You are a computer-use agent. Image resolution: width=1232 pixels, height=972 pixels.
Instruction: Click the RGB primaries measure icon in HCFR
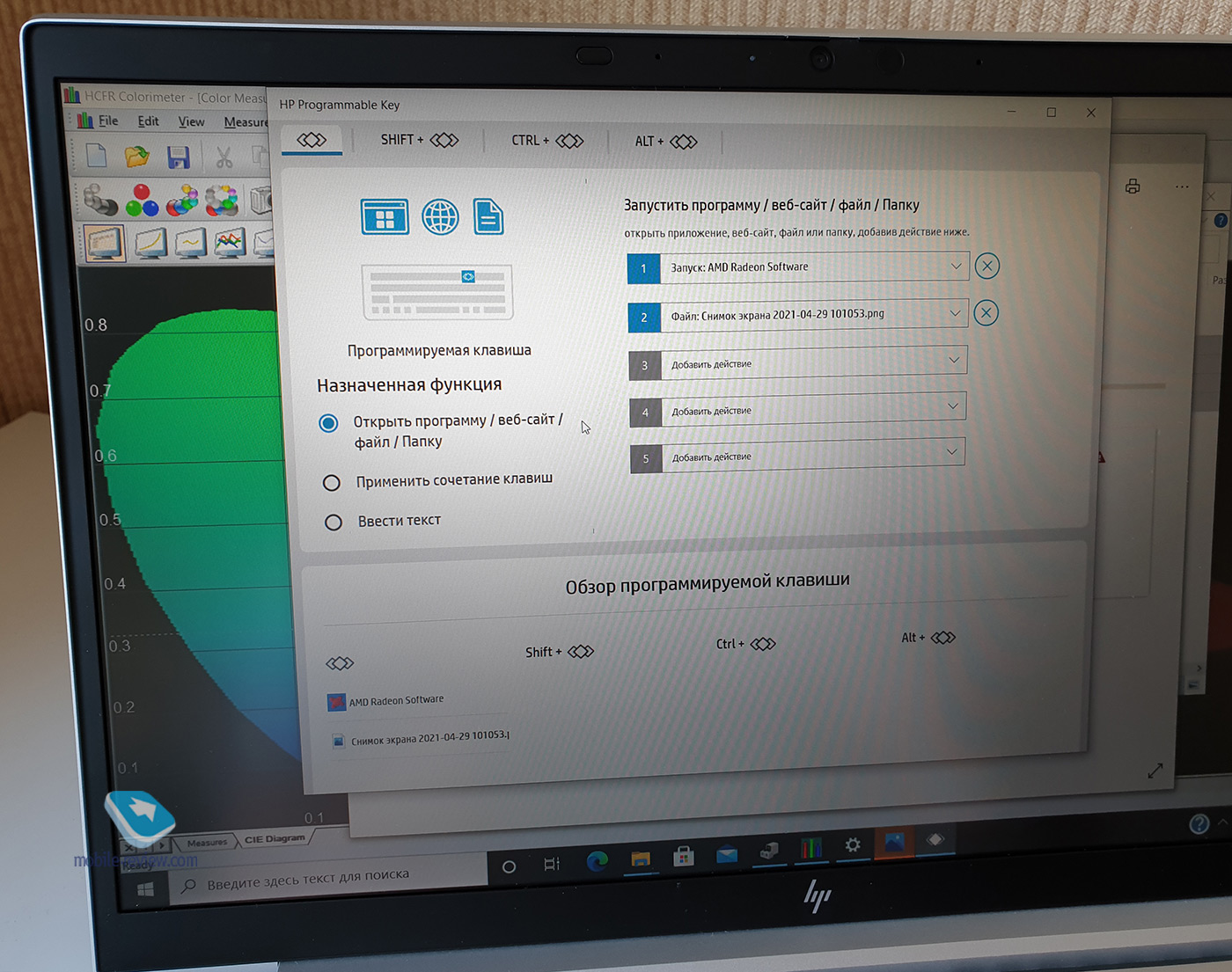142,201
